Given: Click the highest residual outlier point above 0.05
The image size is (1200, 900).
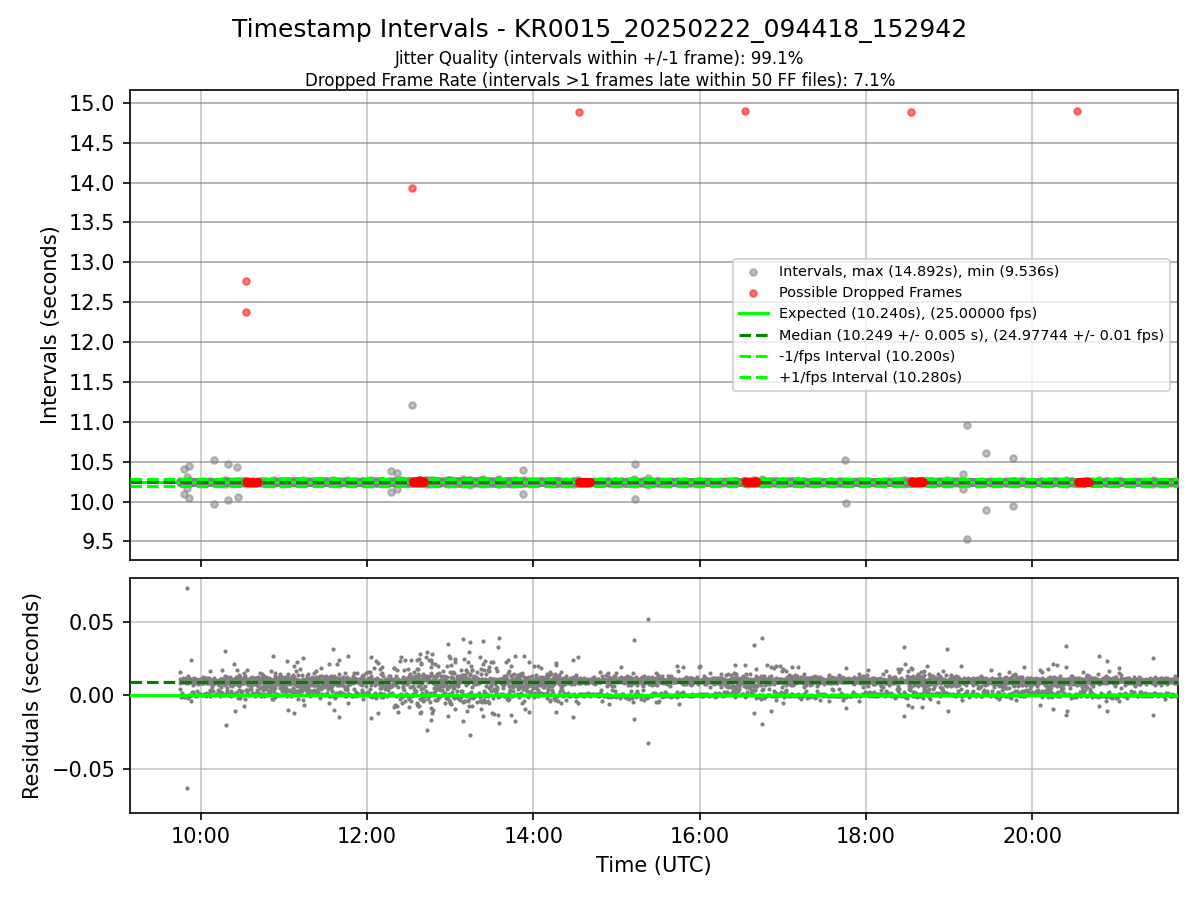Looking at the screenshot, I should click(x=187, y=588).
